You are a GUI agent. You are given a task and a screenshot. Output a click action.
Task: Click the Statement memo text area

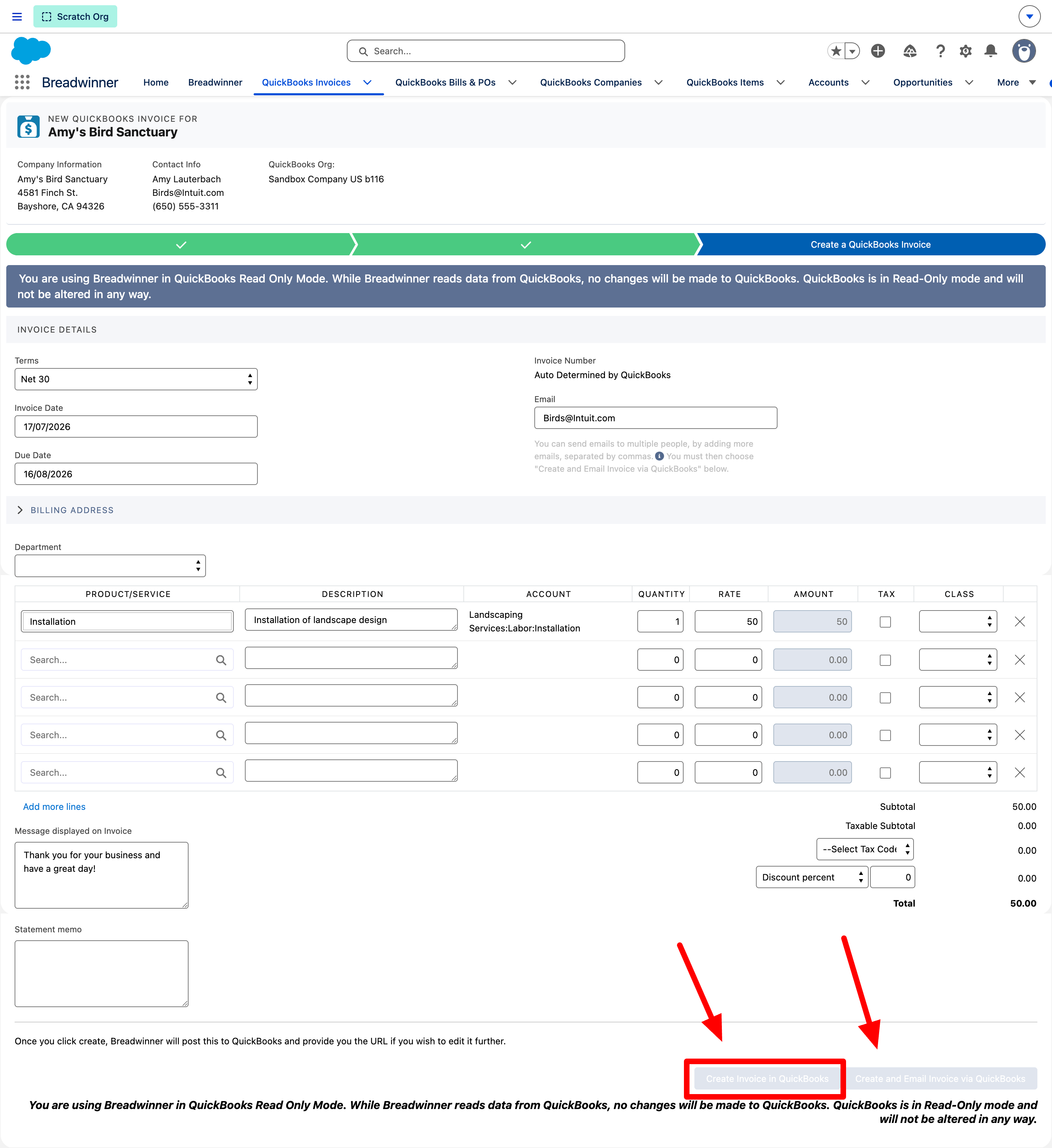pos(101,974)
